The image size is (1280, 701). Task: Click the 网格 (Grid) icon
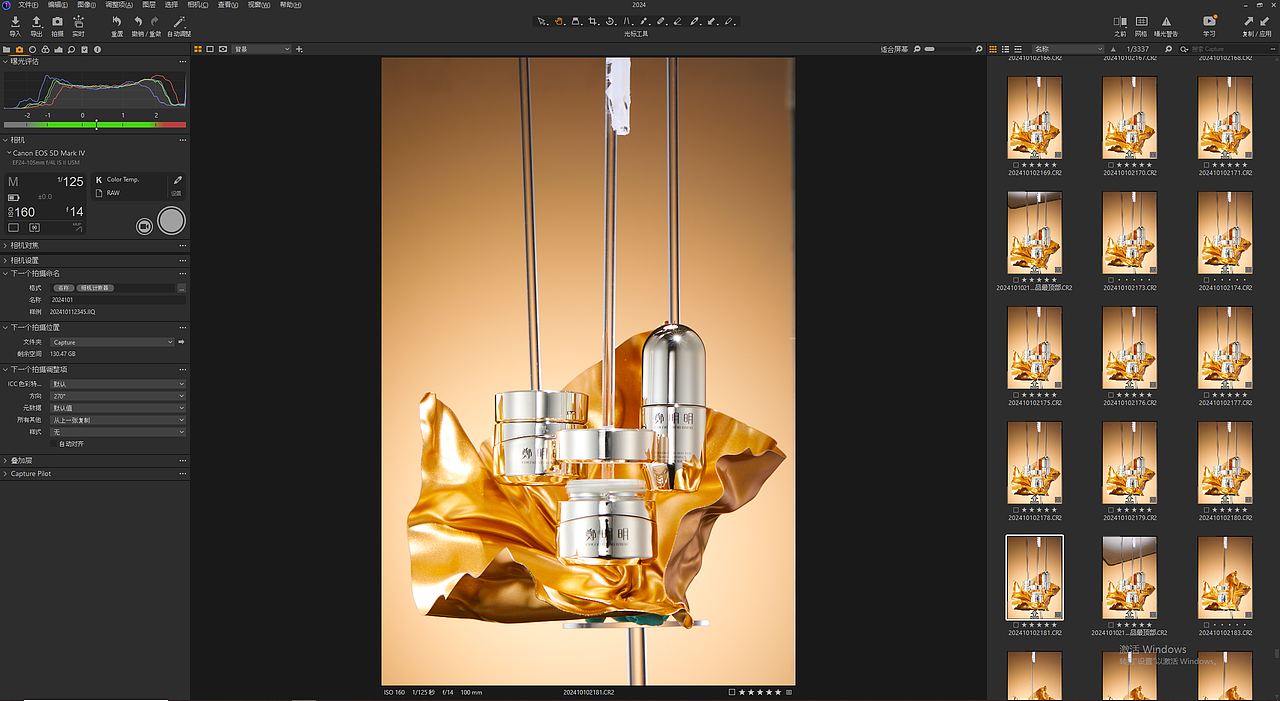(x=1141, y=21)
